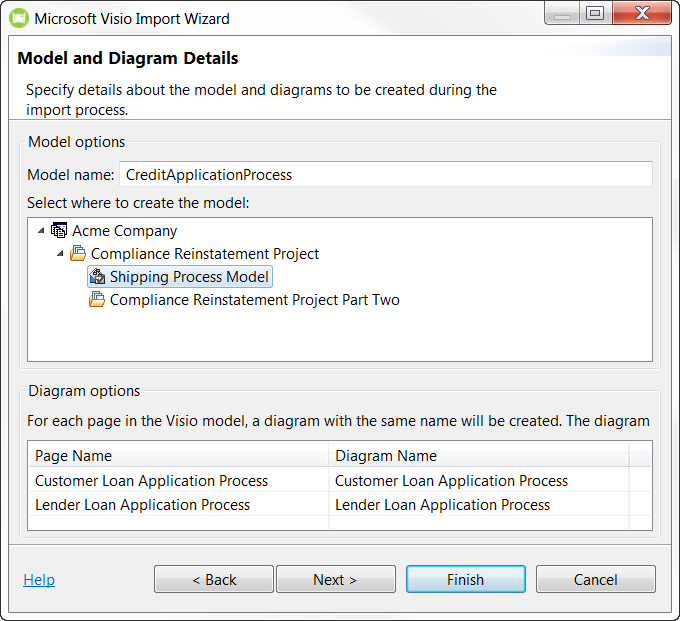This screenshot has width=680, height=621.
Task: Collapse the Compliance Reinstatement Project node
Action: click(60, 254)
